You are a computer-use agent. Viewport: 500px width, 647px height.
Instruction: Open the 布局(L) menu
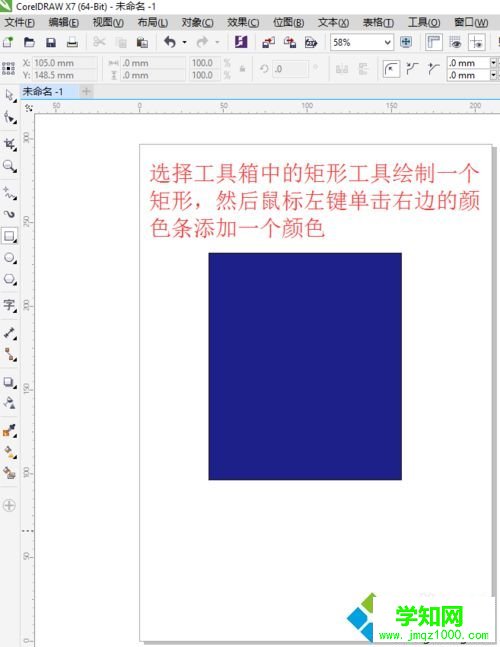pos(153,22)
